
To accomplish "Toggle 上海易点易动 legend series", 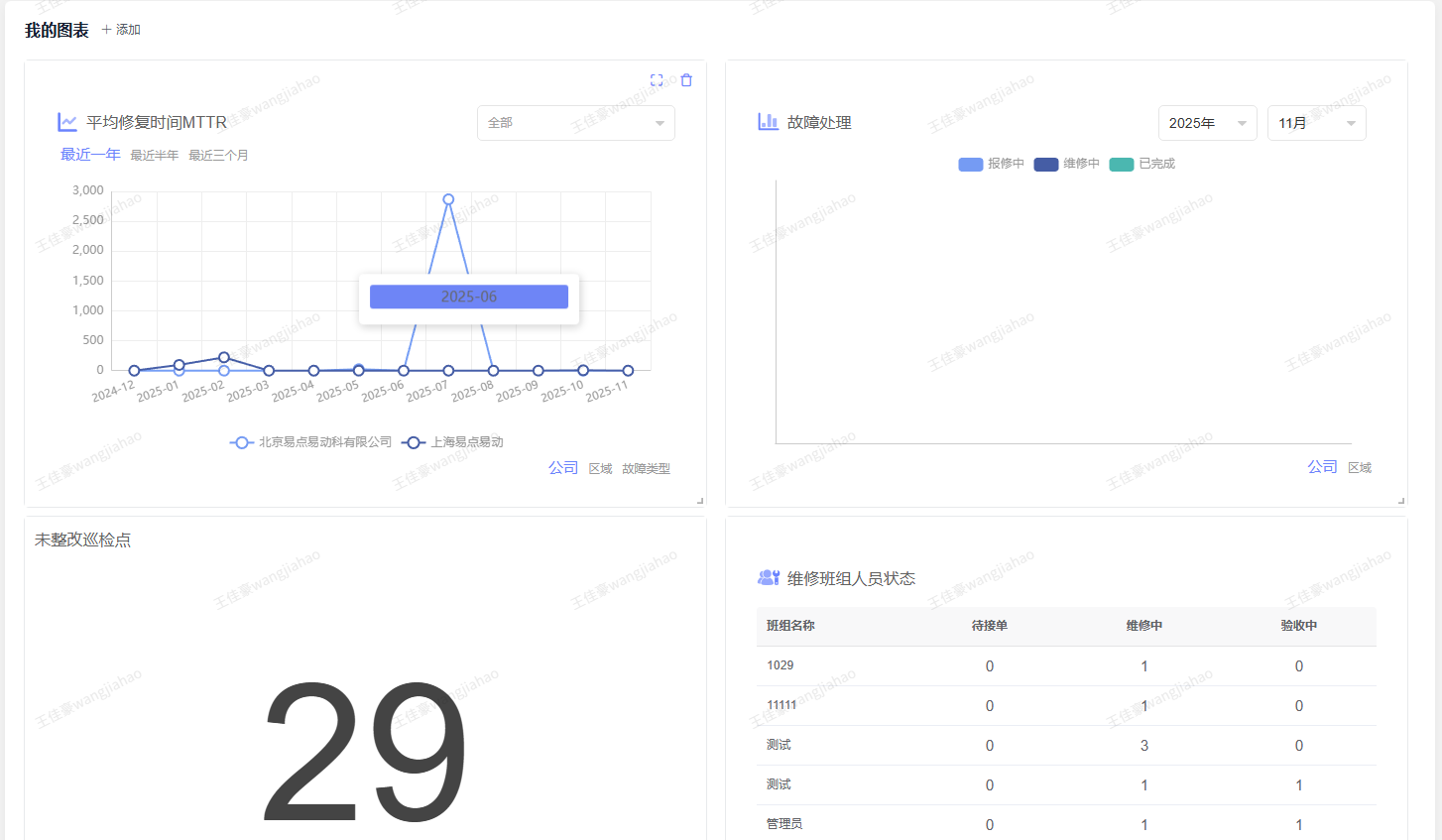I will 453,442.
